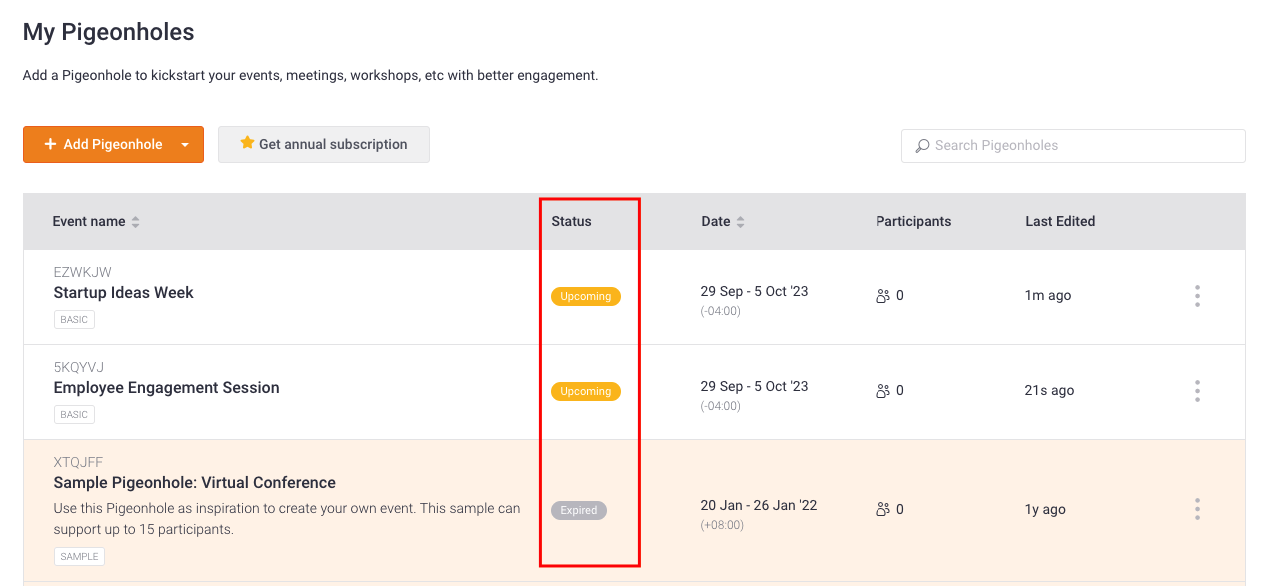Screen dimensions: 1269x586
Task: Click participants icon in Employee Engagement Session row
Action: 883,391
